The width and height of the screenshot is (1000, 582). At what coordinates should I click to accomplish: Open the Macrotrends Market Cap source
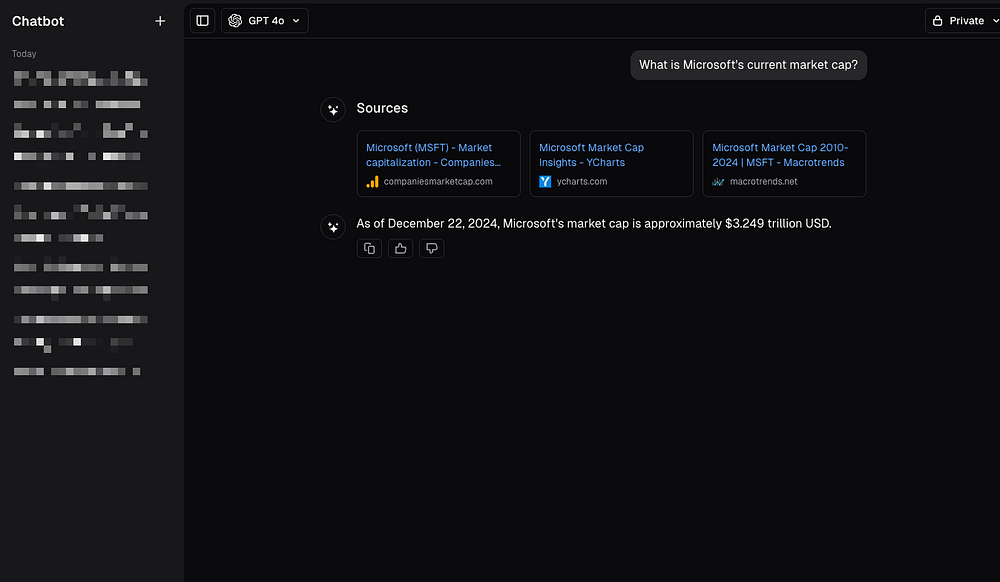click(784, 163)
